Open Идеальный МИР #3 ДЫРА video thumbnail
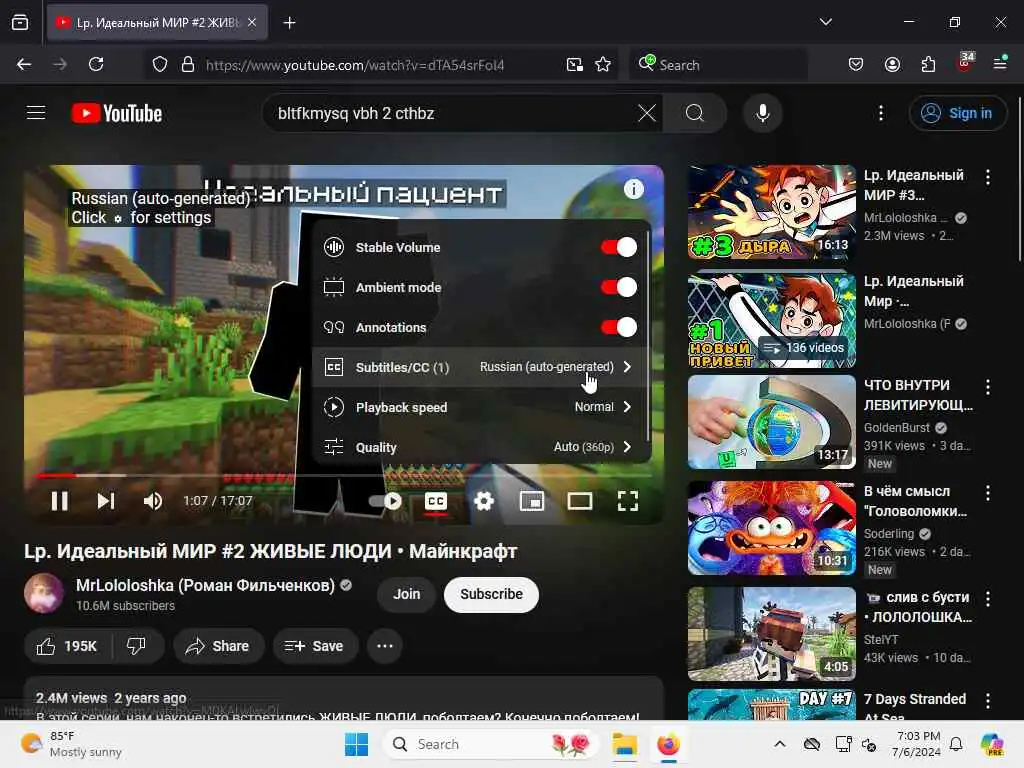1024x768 pixels. [x=771, y=212]
